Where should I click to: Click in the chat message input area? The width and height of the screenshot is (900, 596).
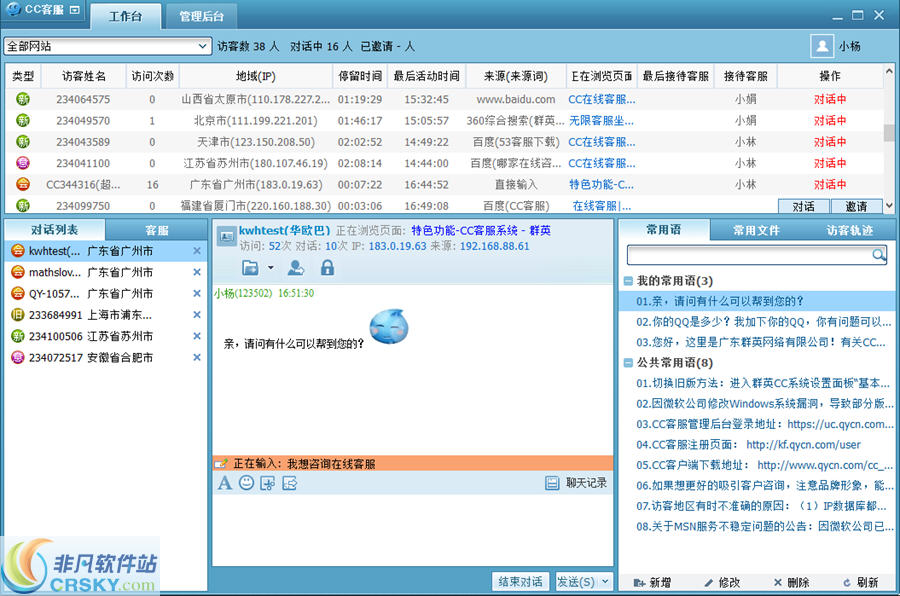coord(412,528)
